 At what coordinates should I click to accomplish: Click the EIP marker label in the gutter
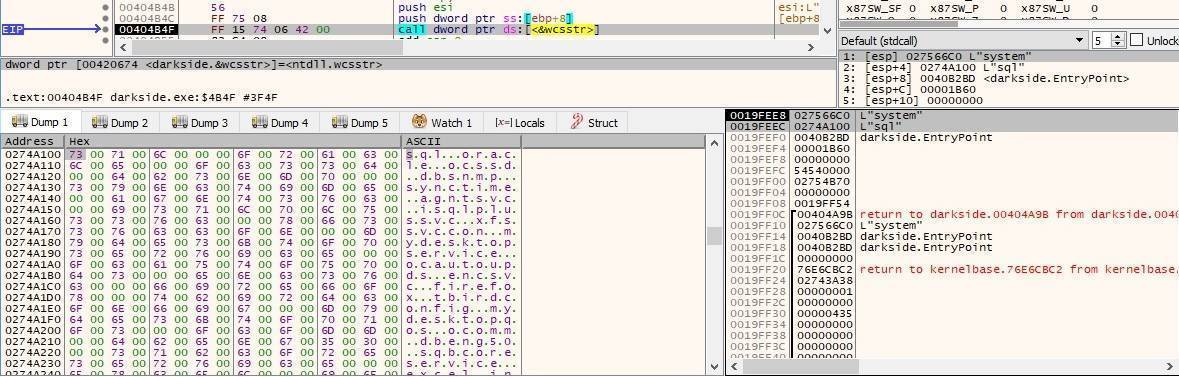click(x=14, y=29)
